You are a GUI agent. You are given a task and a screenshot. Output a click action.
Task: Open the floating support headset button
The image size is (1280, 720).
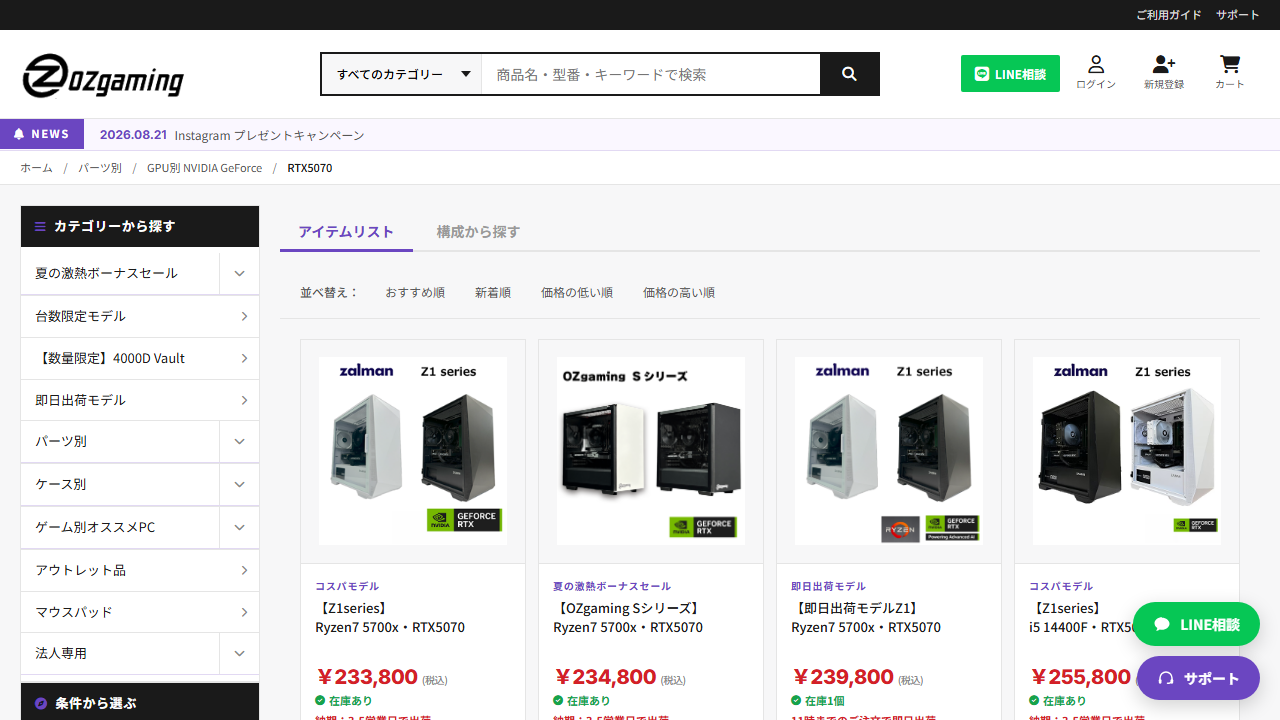click(1198, 678)
